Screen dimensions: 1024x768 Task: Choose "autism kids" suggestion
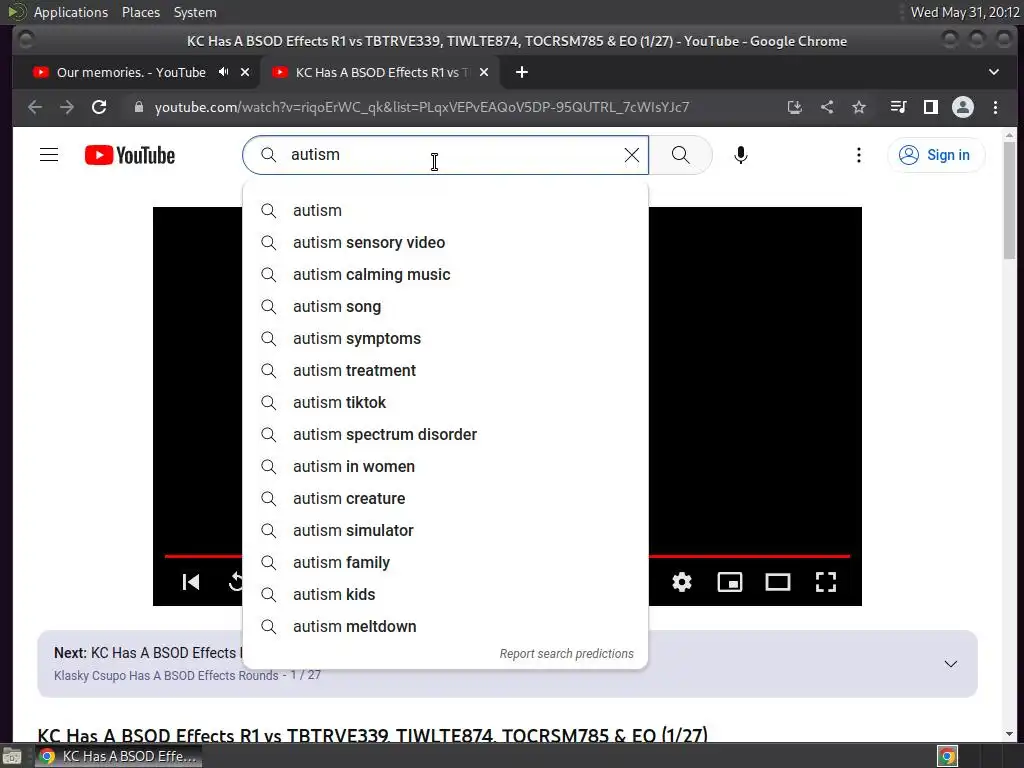click(x=445, y=594)
